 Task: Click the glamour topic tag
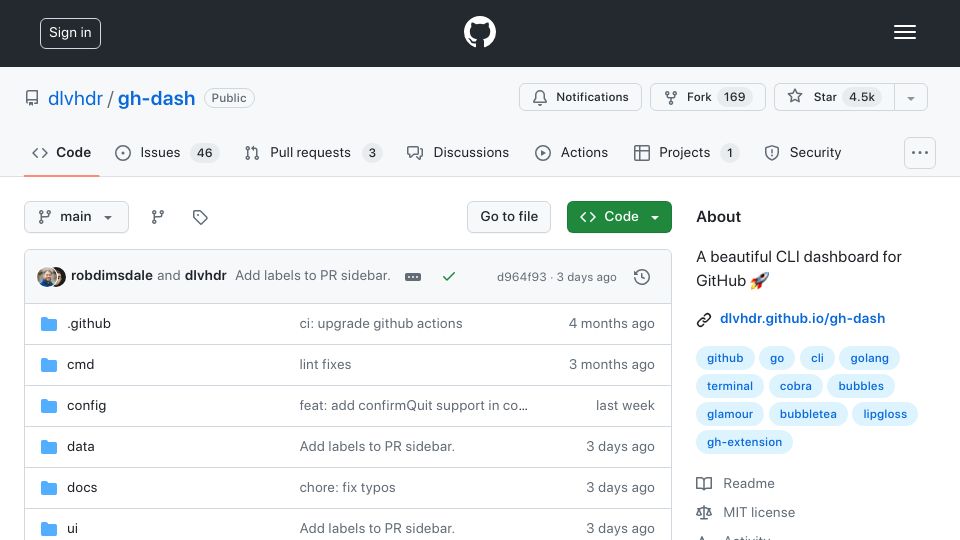coord(730,414)
